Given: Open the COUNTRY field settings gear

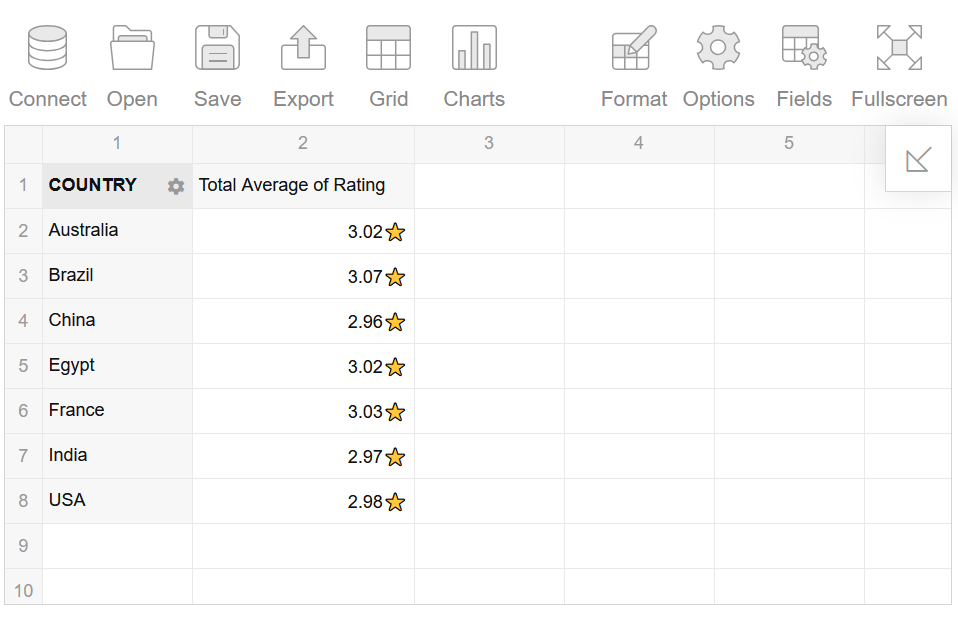Looking at the screenshot, I should pyautogui.click(x=175, y=185).
